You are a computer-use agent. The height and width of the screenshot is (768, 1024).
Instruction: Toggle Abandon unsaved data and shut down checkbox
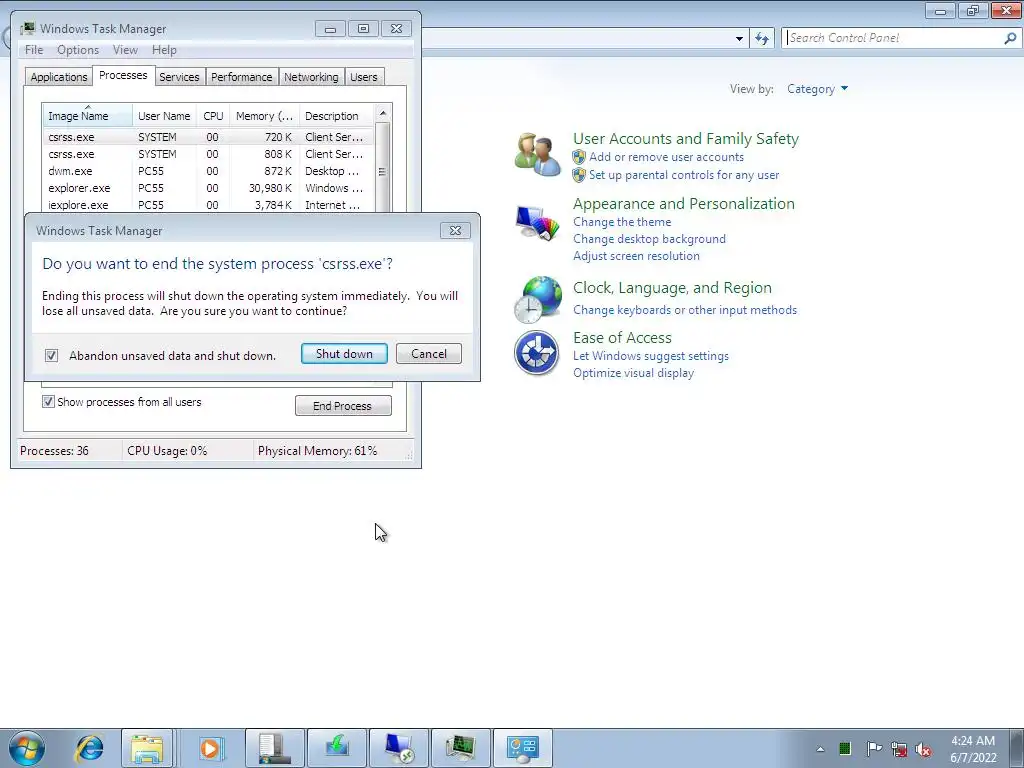52,355
